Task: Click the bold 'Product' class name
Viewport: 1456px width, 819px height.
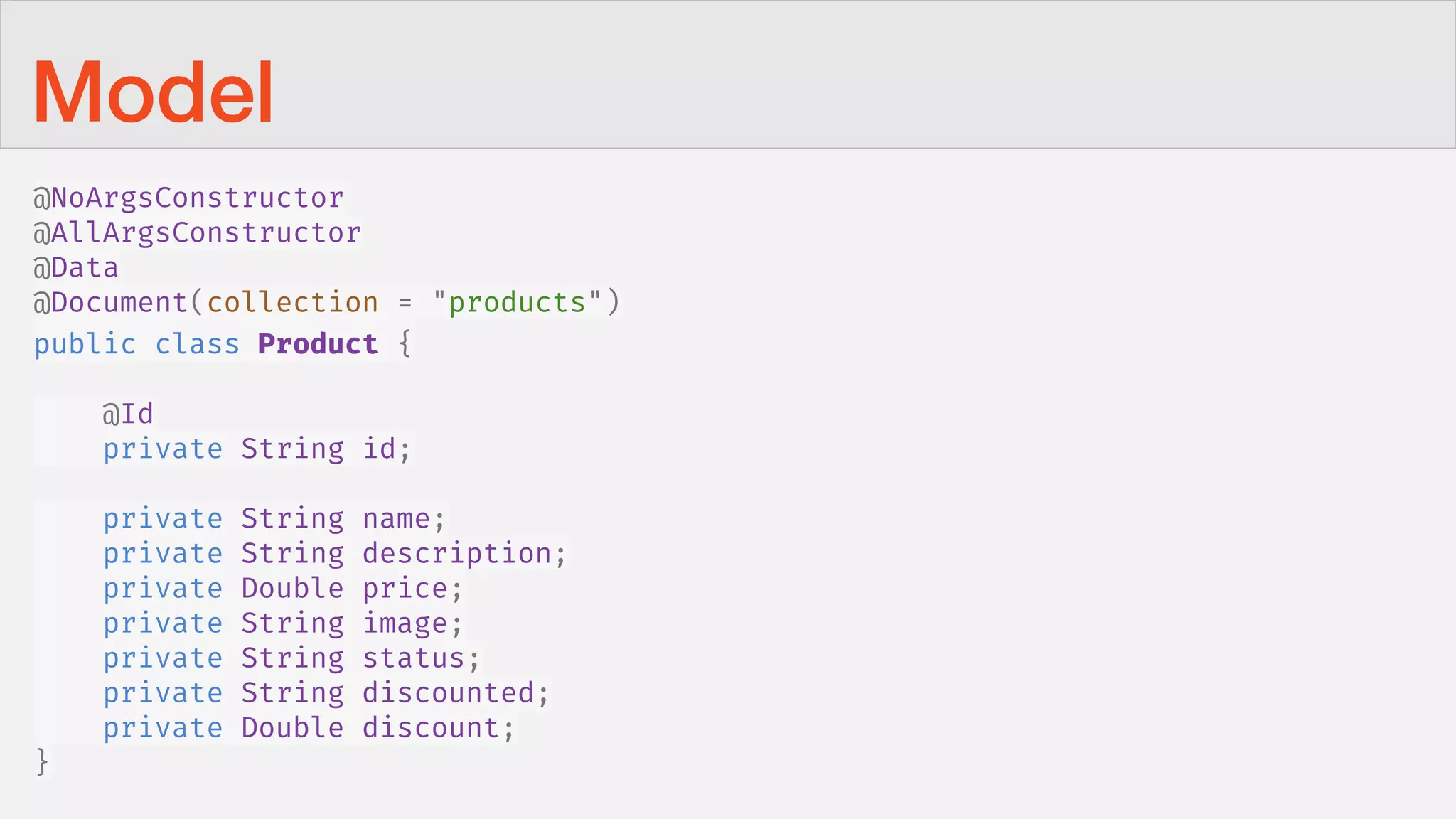Action: tap(318, 344)
